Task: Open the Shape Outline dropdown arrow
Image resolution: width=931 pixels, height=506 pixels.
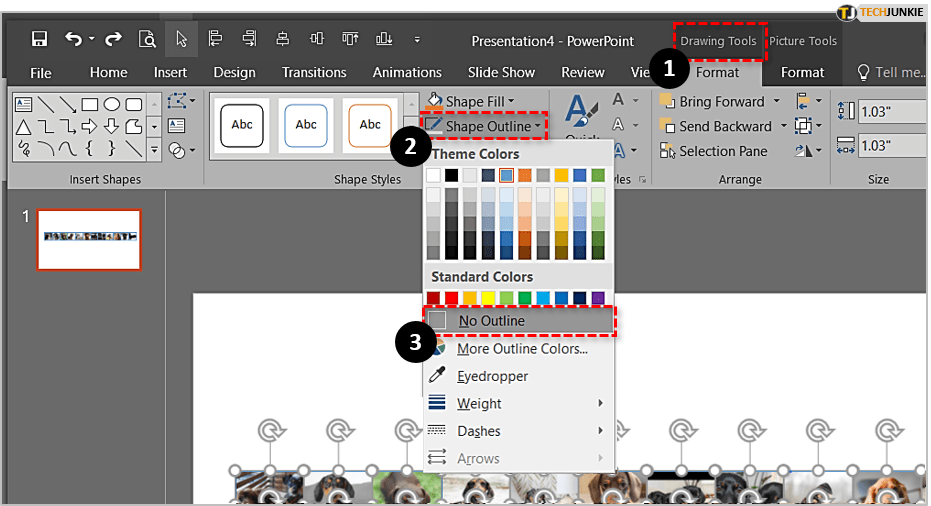Action: click(x=540, y=127)
